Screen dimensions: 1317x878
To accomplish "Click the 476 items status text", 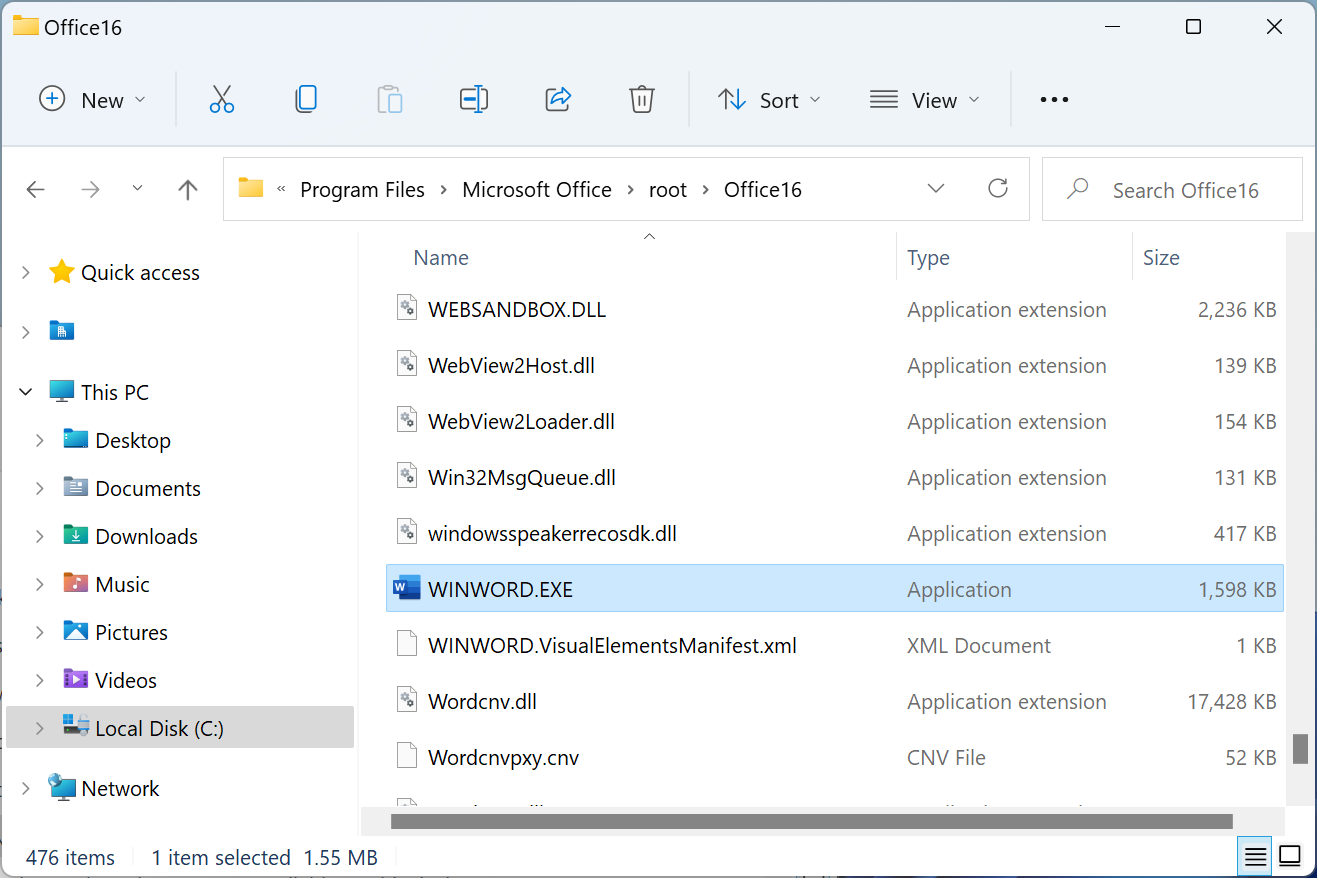I will 70,858.
